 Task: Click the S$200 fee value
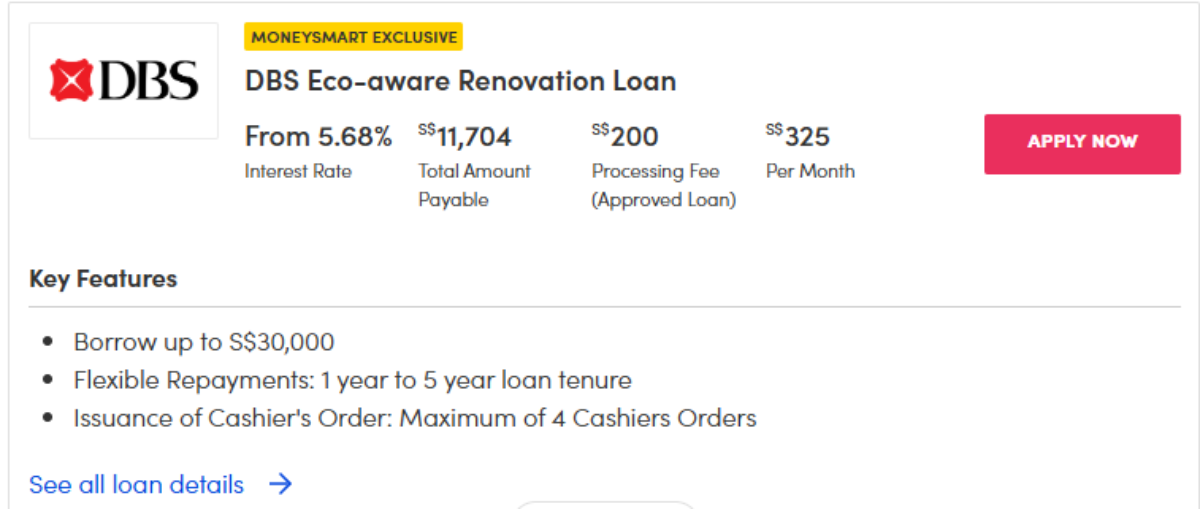point(625,136)
